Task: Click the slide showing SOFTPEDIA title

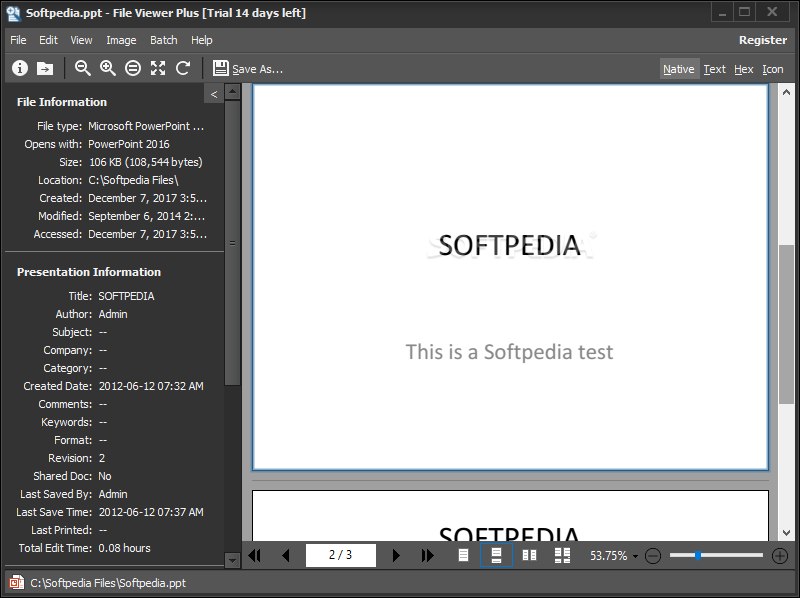Action: [510, 277]
